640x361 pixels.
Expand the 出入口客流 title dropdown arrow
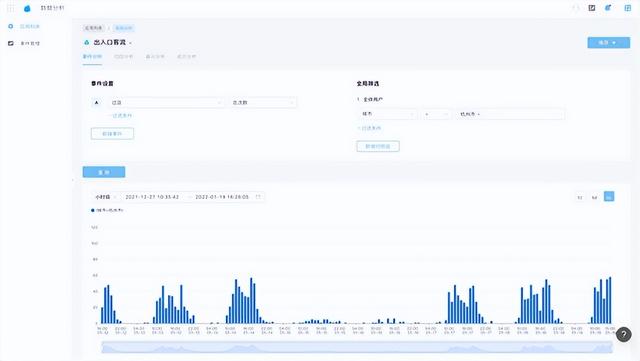click(131, 43)
